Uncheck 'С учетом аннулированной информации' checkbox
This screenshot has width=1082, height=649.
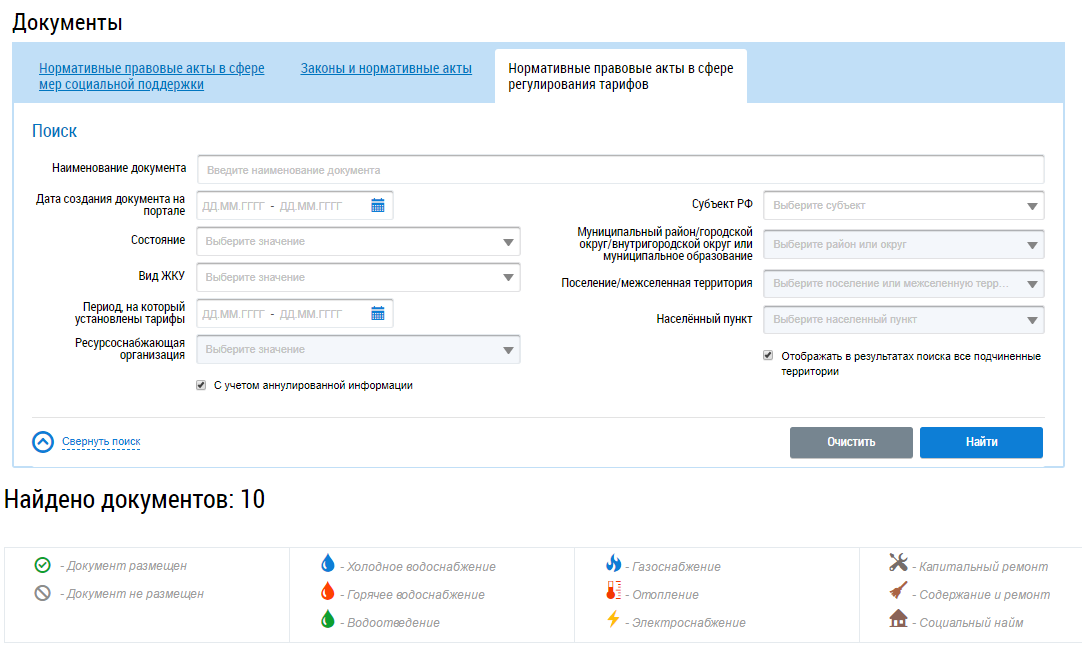click(x=201, y=385)
